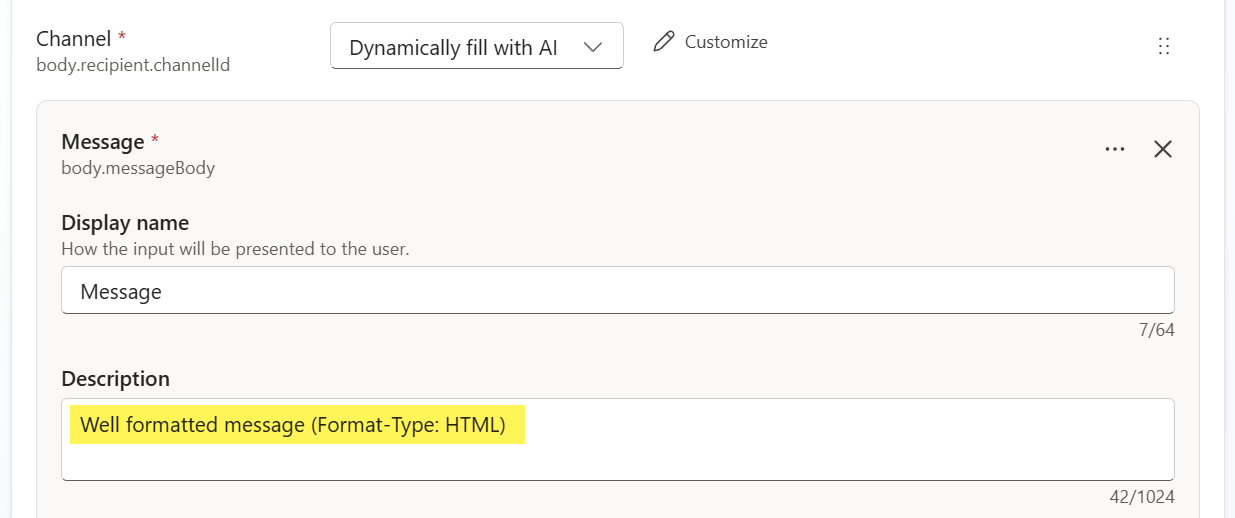The width and height of the screenshot is (1235, 518).
Task: Click the red asterisk beside Channel
Action: coord(122,37)
